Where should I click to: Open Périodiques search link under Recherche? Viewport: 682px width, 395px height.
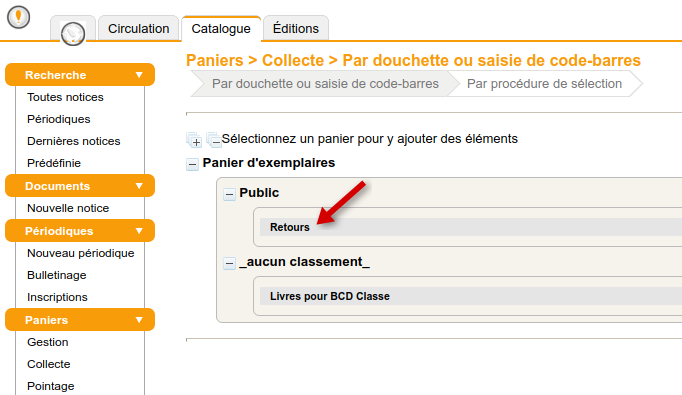[x=59, y=119]
